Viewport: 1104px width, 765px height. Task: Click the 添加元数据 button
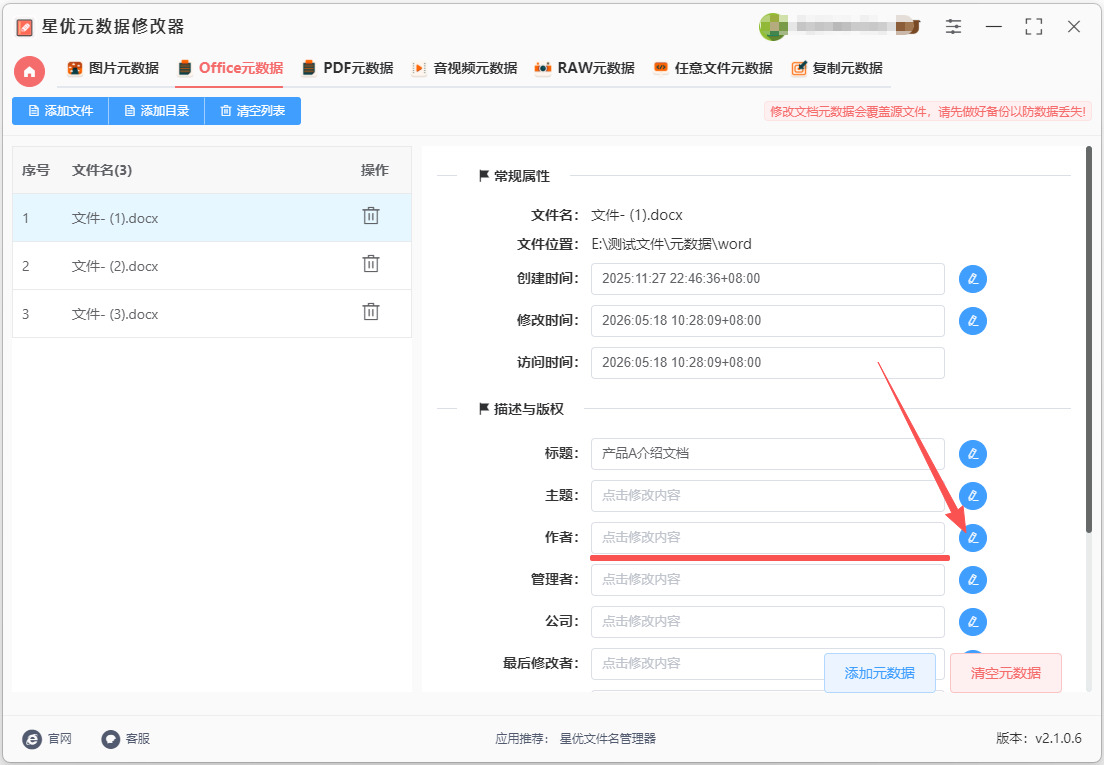point(879,673)
